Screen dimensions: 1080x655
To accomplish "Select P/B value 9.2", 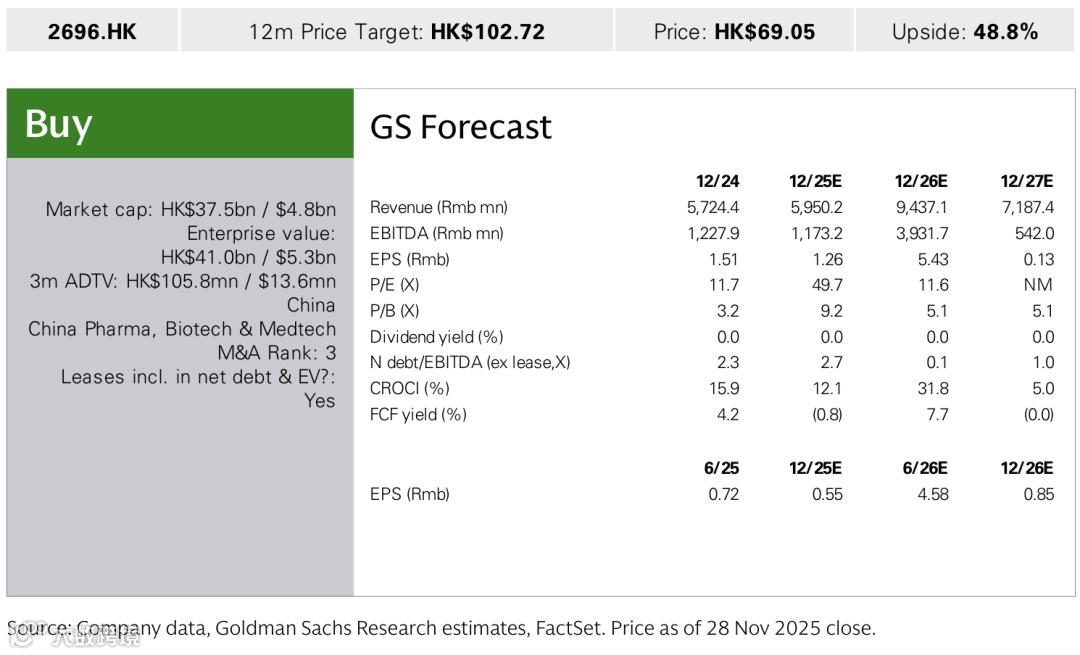I will tap(831, 311).
